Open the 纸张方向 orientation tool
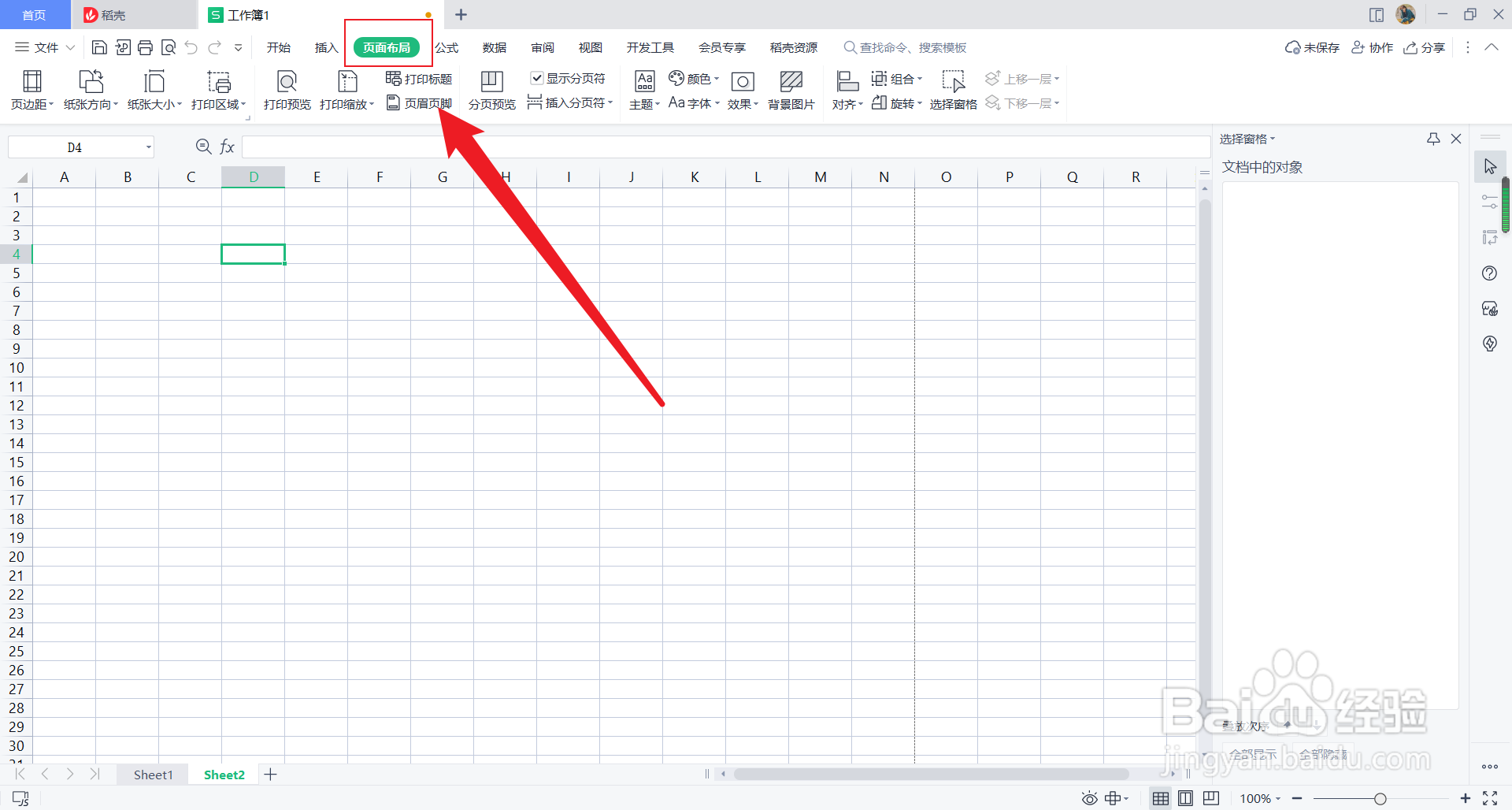This screenshot has height=810, width=1512. coord(91,90)
